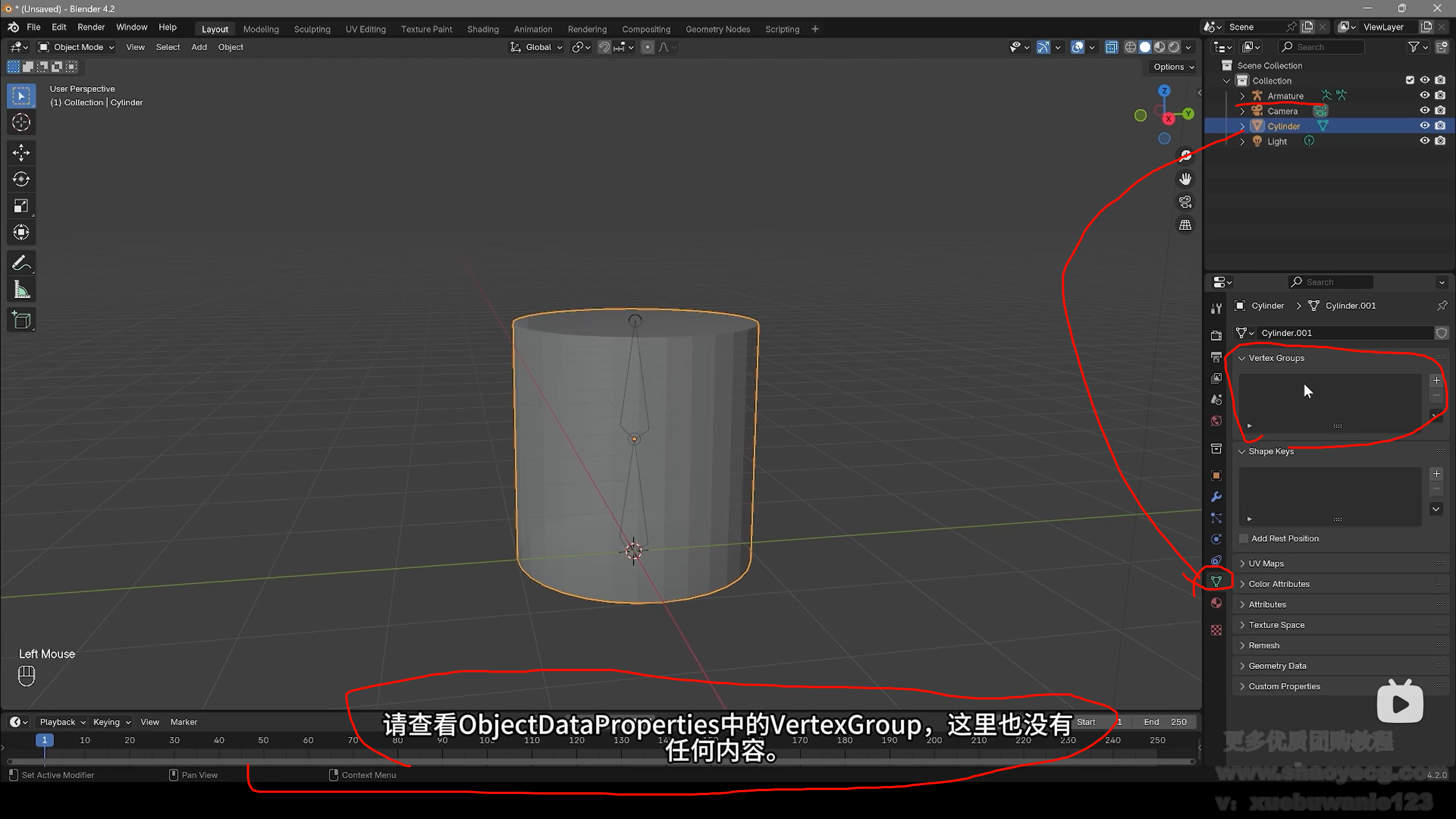
Task: Open the File menu
Action: pos(34,27)
